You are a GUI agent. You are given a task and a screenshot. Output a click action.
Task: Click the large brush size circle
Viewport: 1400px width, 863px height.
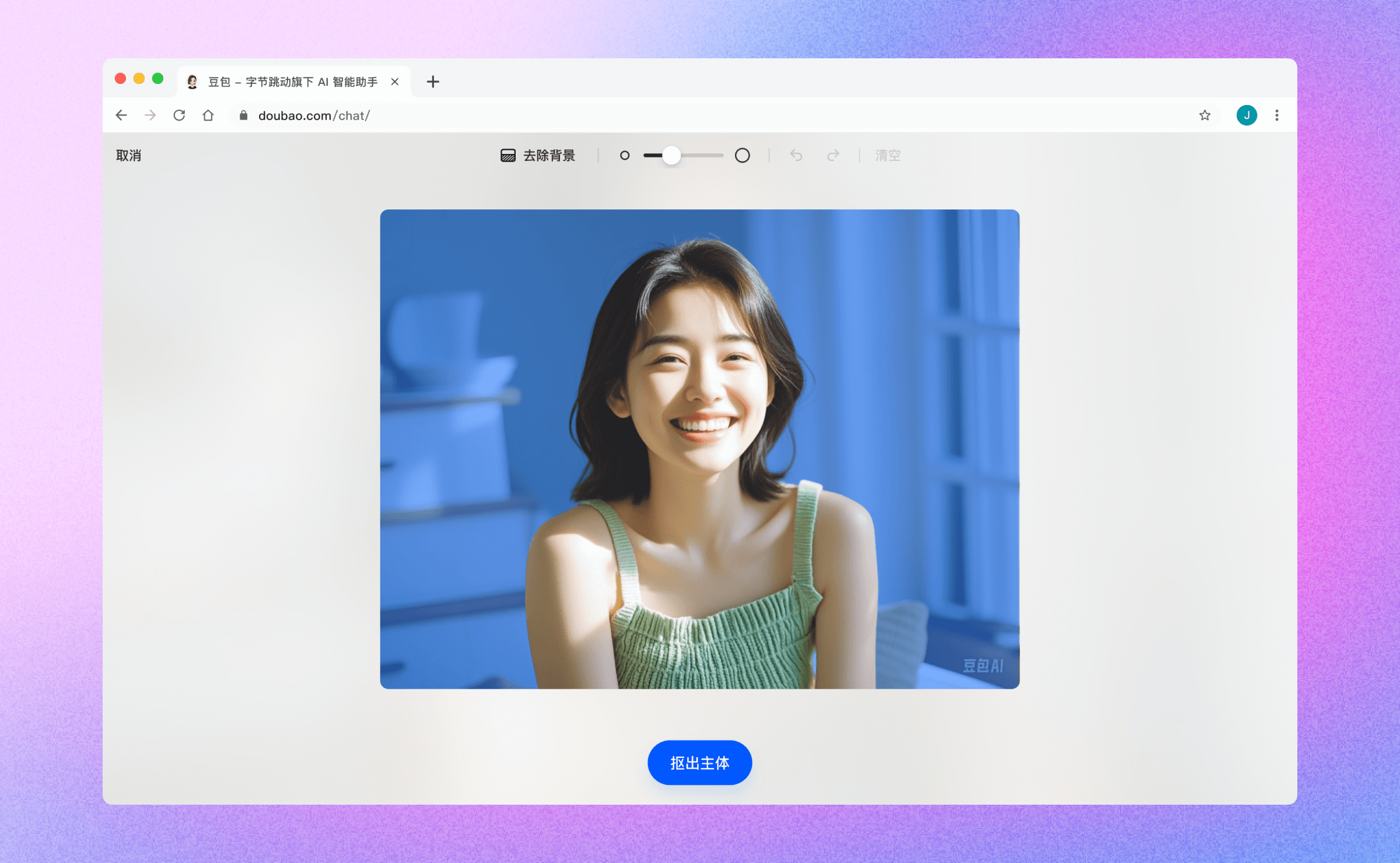coord(742,156)
